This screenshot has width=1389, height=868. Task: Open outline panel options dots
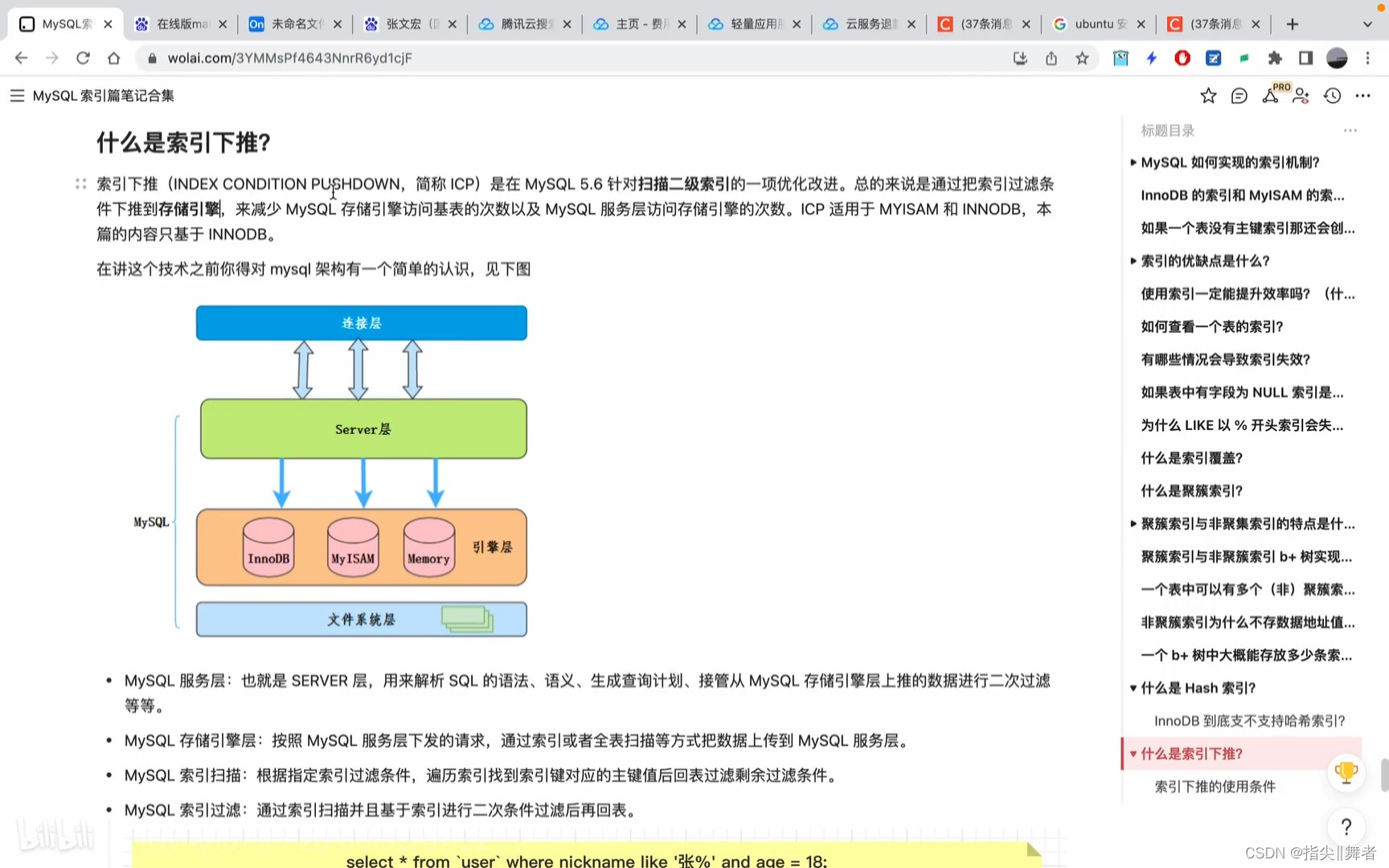1350,130
